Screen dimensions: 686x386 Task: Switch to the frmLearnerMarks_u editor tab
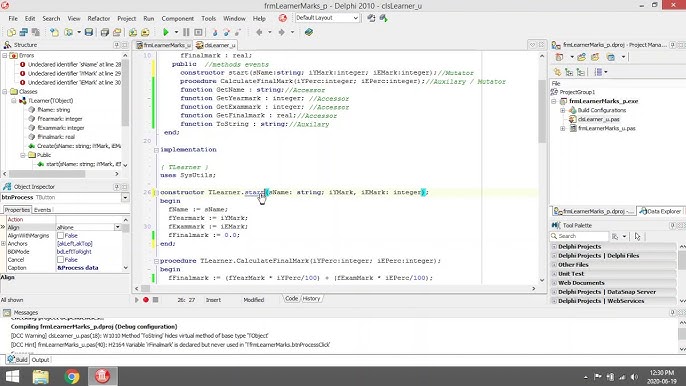163,45
